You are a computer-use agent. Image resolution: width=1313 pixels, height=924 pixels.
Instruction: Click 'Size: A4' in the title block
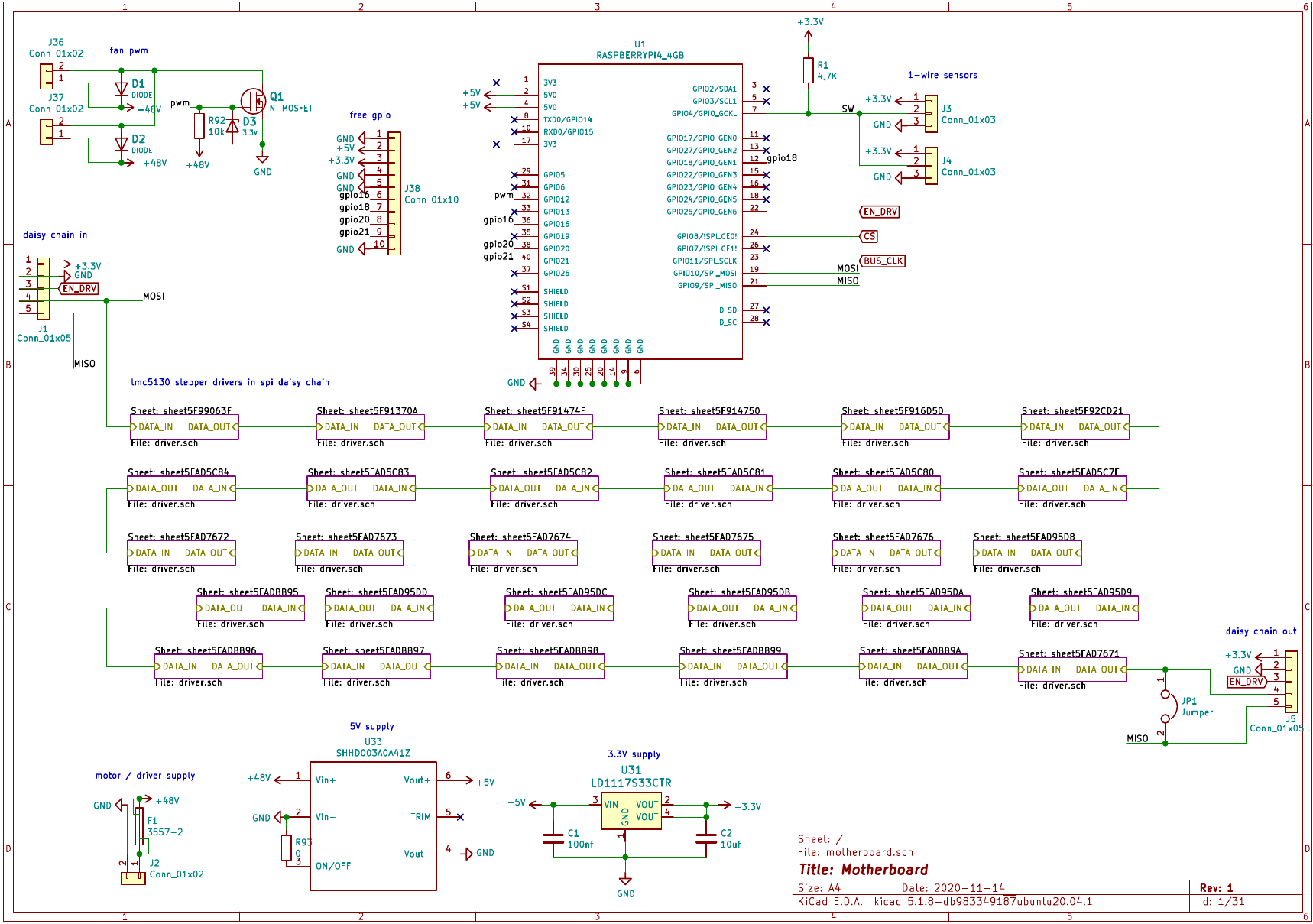(819, 888)
